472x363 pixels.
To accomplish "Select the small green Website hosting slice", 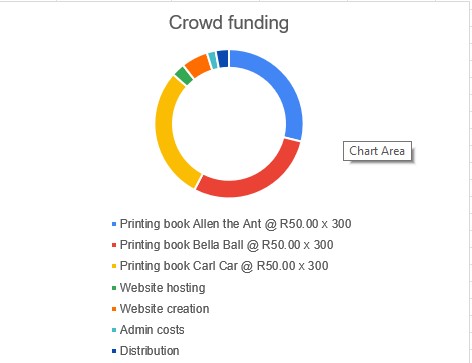I will [184, 76].
